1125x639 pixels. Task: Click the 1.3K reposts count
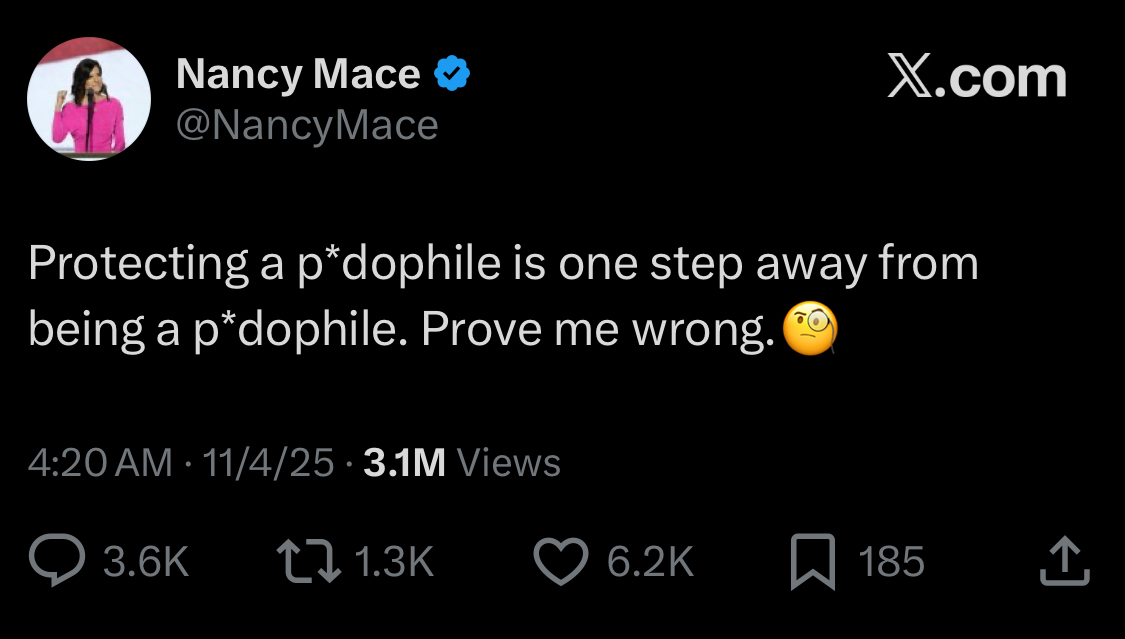pyautogui.click(x=394, y=561)
